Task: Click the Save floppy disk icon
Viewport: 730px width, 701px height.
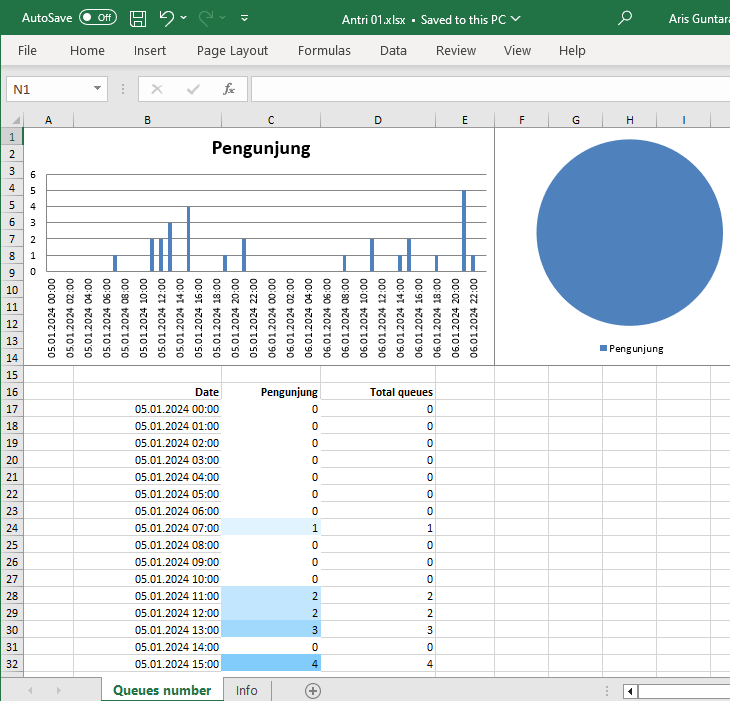Action: pos(138,19)
